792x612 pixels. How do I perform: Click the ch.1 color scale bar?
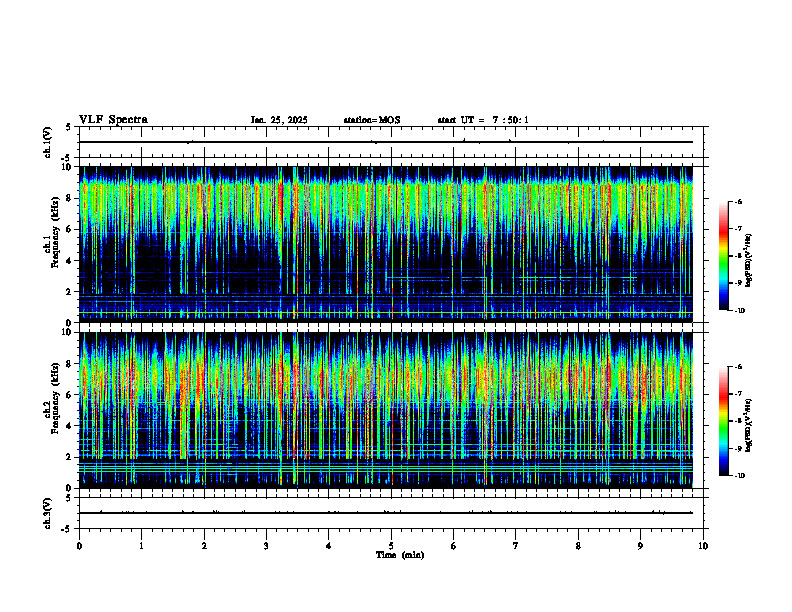point(724,256)
